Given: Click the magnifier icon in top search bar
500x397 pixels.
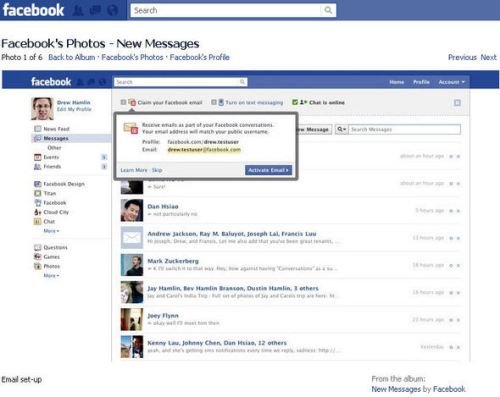Looking at the screenshot, I should point(328,10).
